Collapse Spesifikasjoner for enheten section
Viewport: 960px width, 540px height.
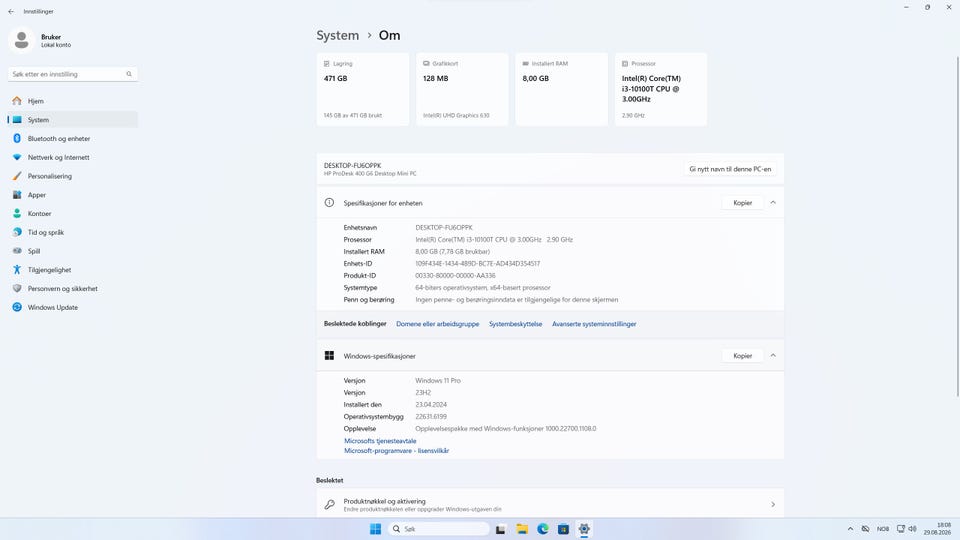(773, 203)
